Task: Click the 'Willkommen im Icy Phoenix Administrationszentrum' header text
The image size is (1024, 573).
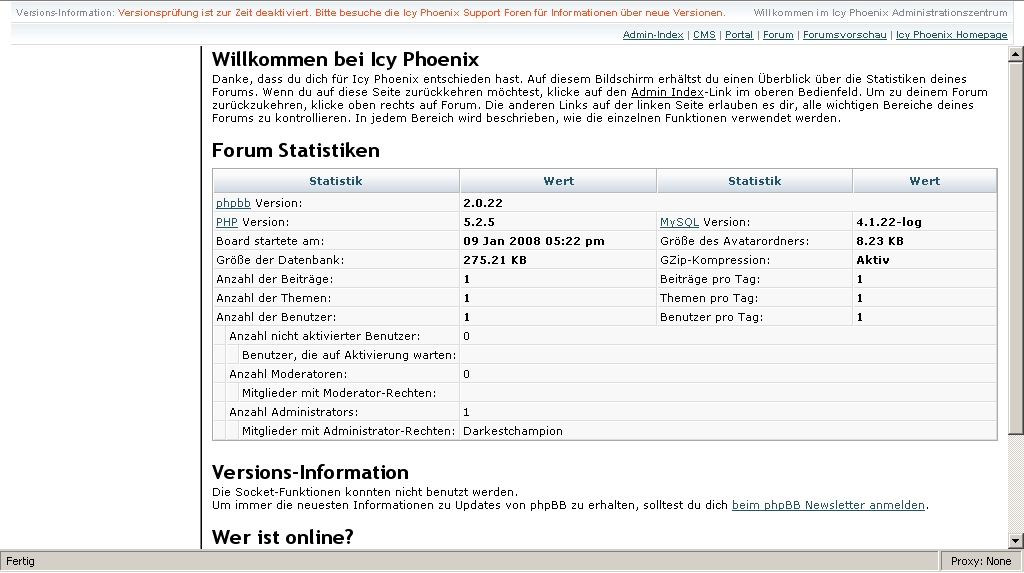Action: pos(880,12)
